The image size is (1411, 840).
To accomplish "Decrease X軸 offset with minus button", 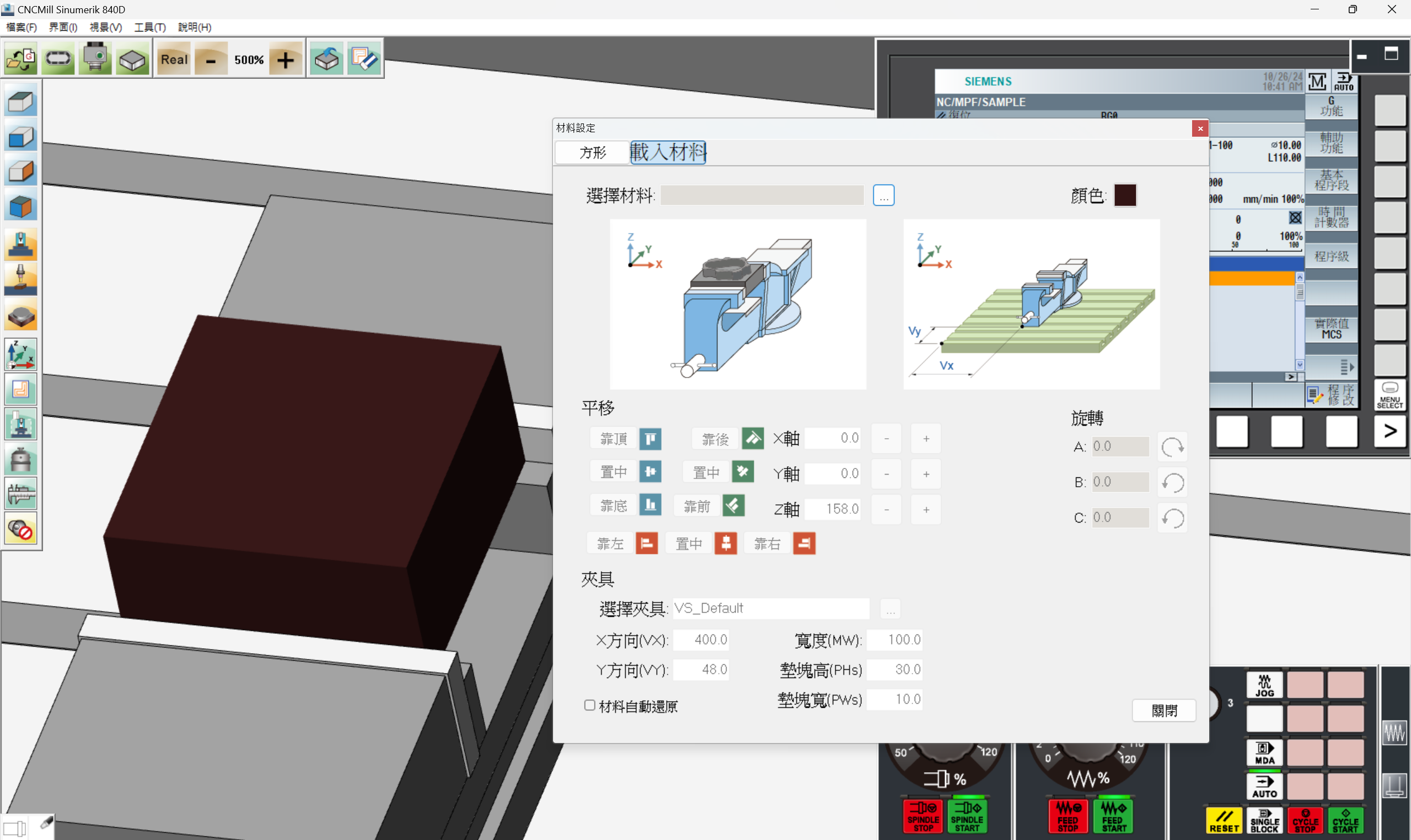I will point(886,439).
